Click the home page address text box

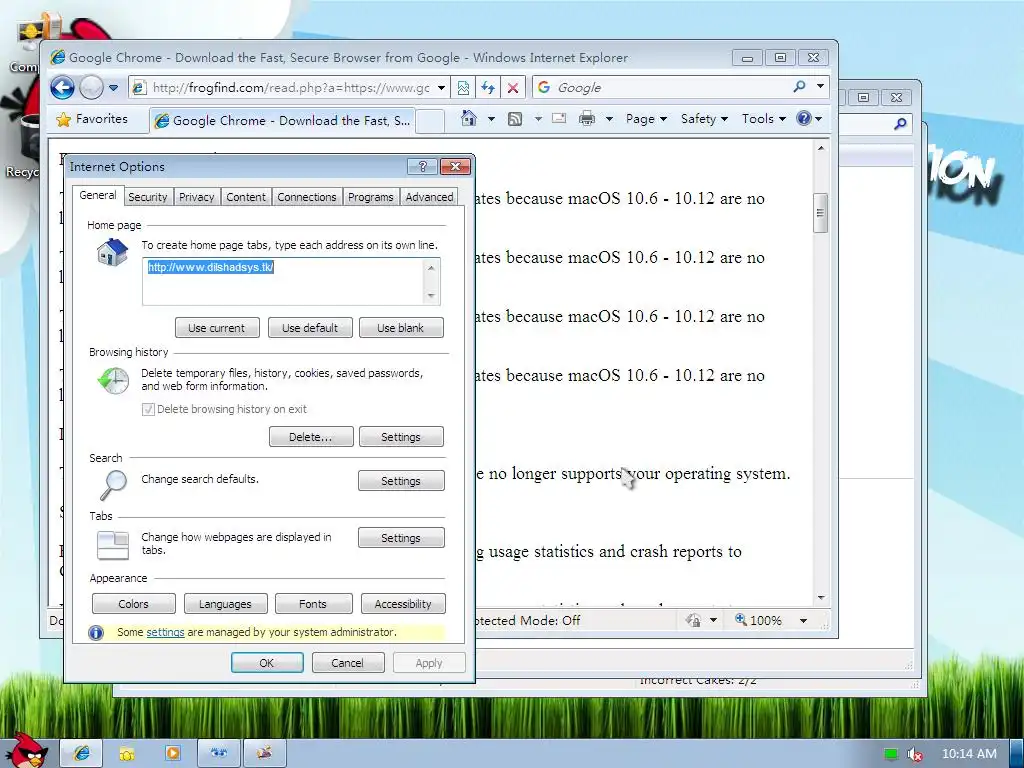(284, 281)
